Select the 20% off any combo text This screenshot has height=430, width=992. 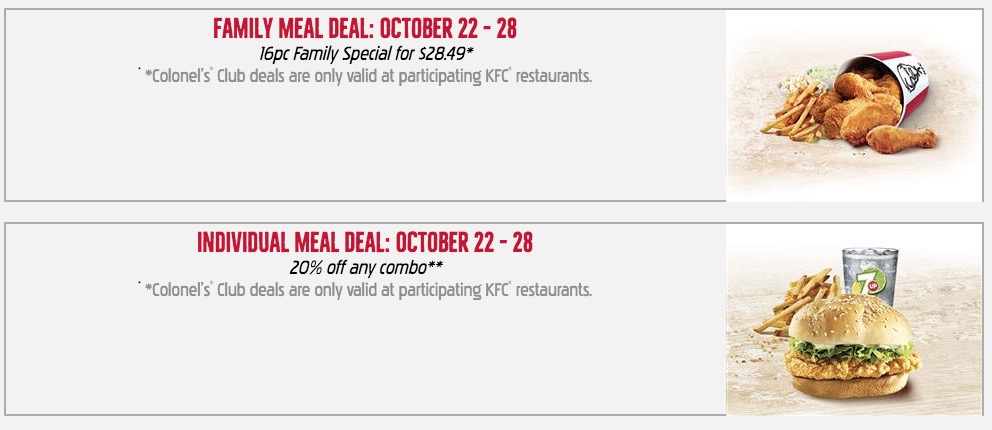(x=366, y=267)
